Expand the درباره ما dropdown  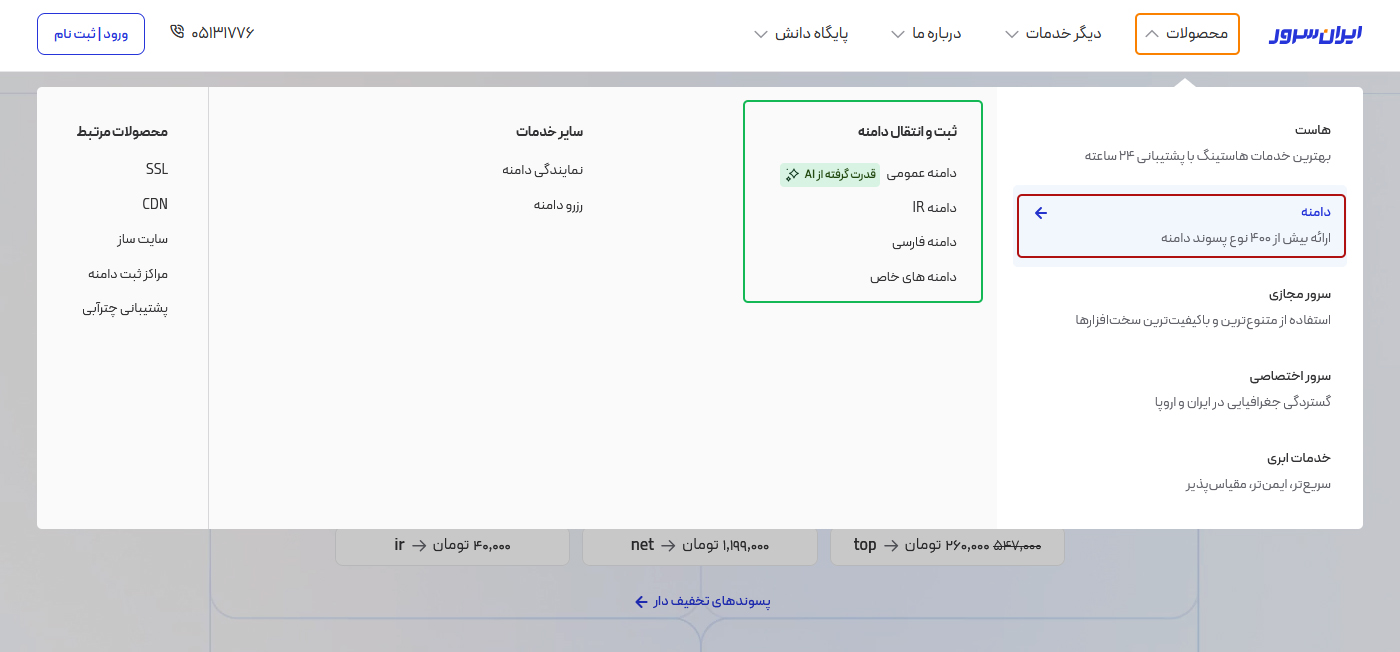[x=926, y=34]
